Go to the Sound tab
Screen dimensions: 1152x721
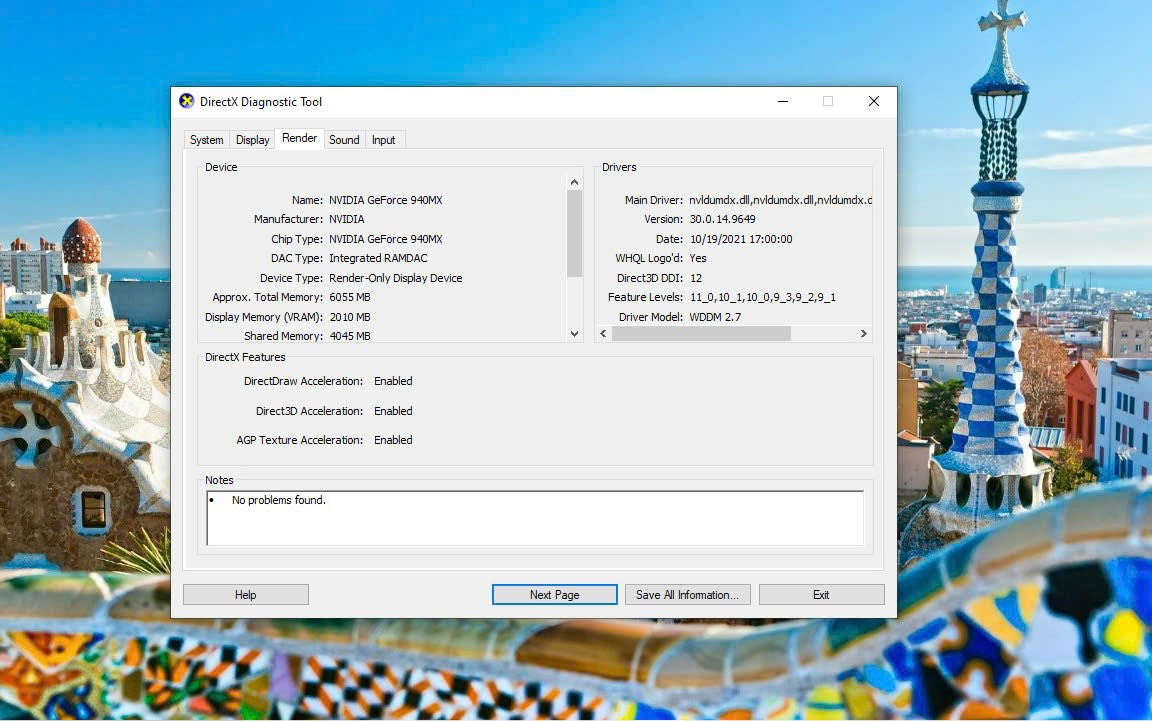click(x=344, y=140)
